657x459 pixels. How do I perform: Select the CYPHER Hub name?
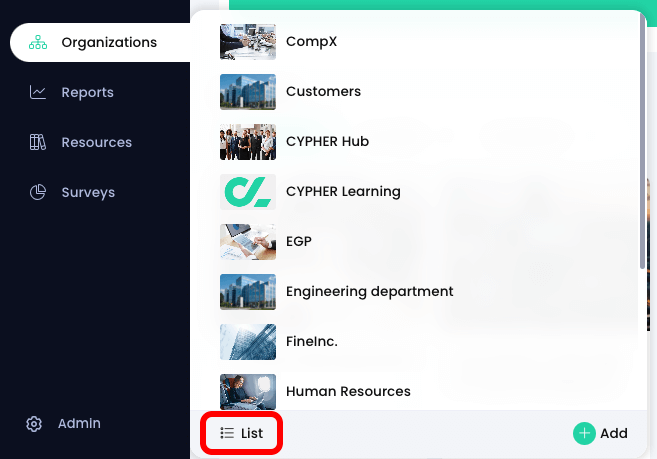[x=327, y=141]
